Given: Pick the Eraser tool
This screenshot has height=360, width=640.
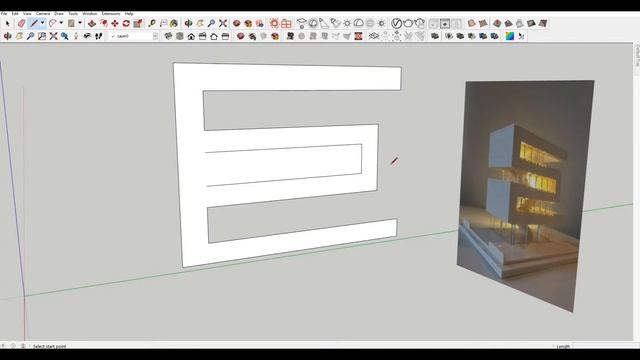Looking at the screenshot, I should pyautogui.click(x=21, y=24).
